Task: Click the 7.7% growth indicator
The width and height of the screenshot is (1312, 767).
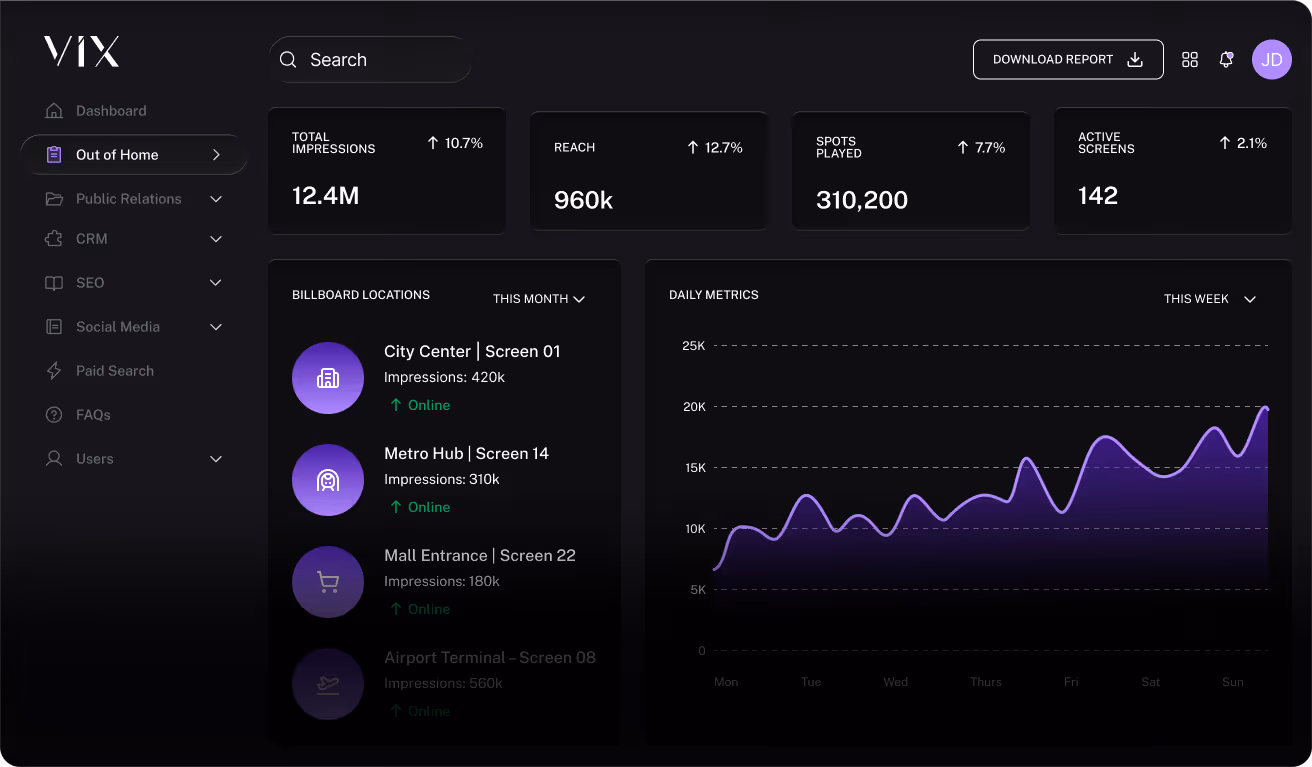Action: [x=981, y=147]
